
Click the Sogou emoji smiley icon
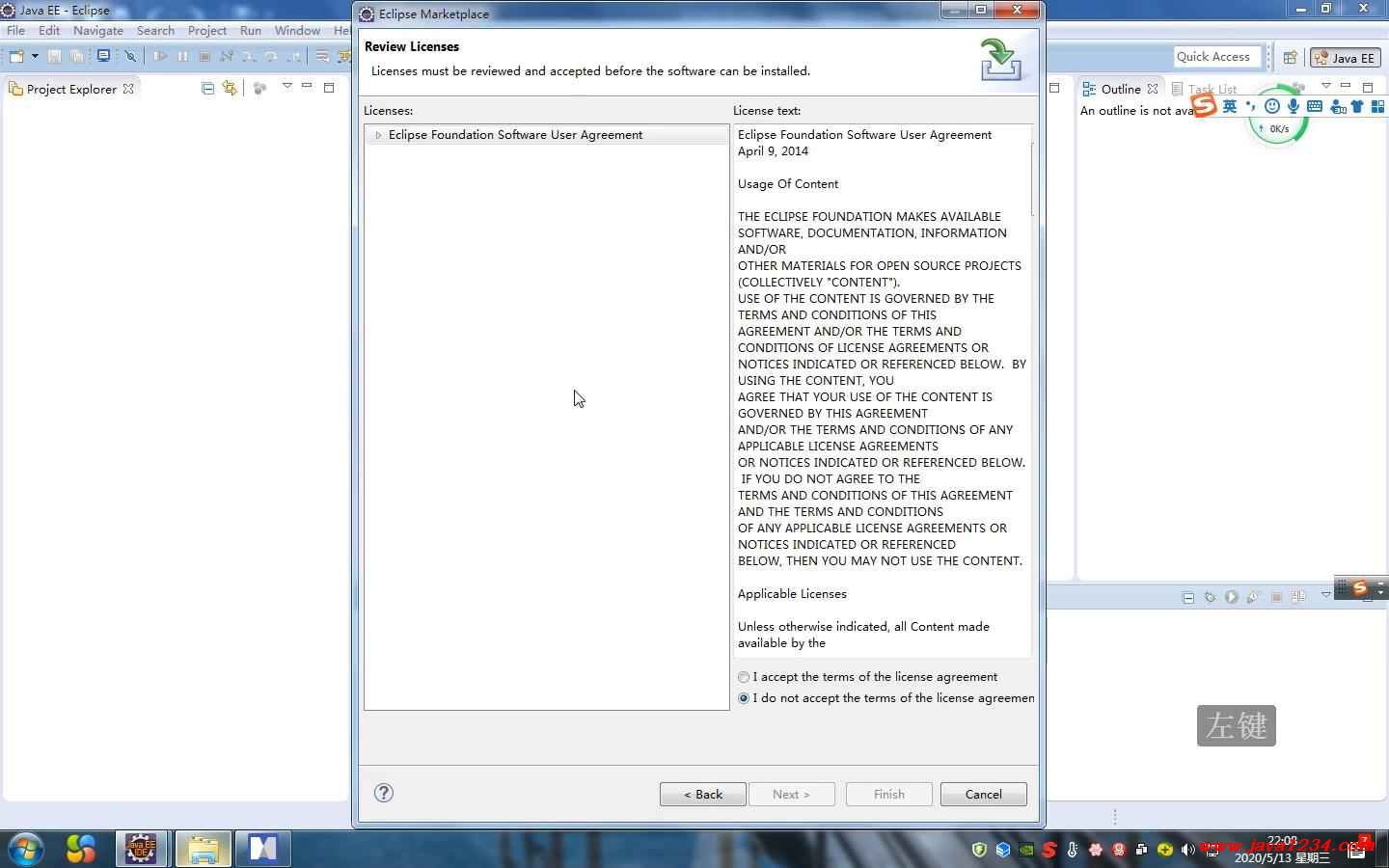[x=1272, y=106]
